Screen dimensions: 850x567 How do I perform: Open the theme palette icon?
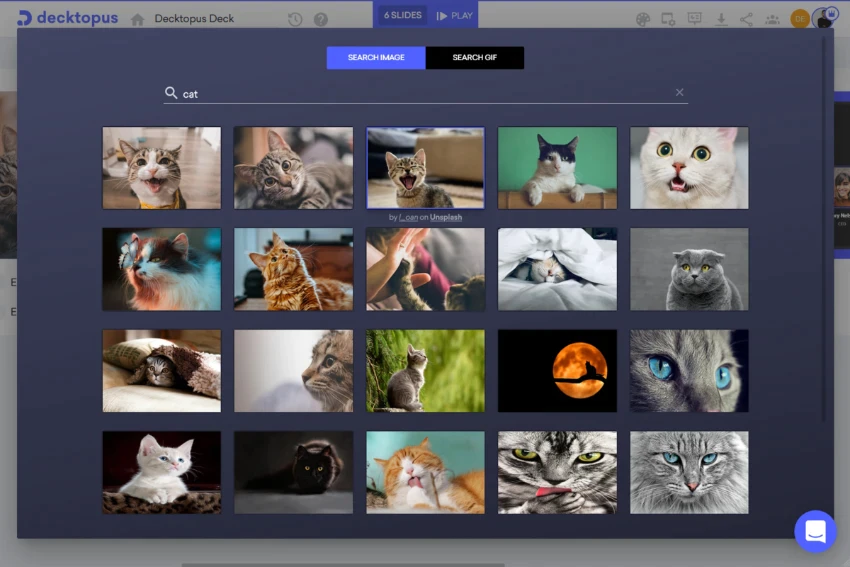click(x=642, y=20)
